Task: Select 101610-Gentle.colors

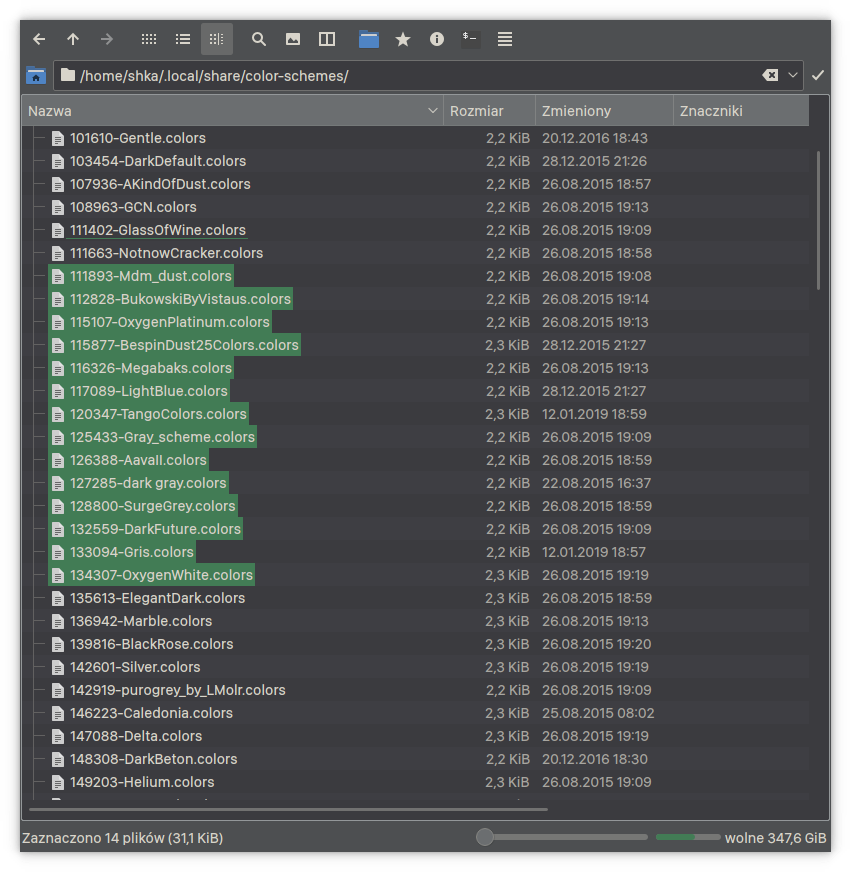Action: [x=137, y=138]
